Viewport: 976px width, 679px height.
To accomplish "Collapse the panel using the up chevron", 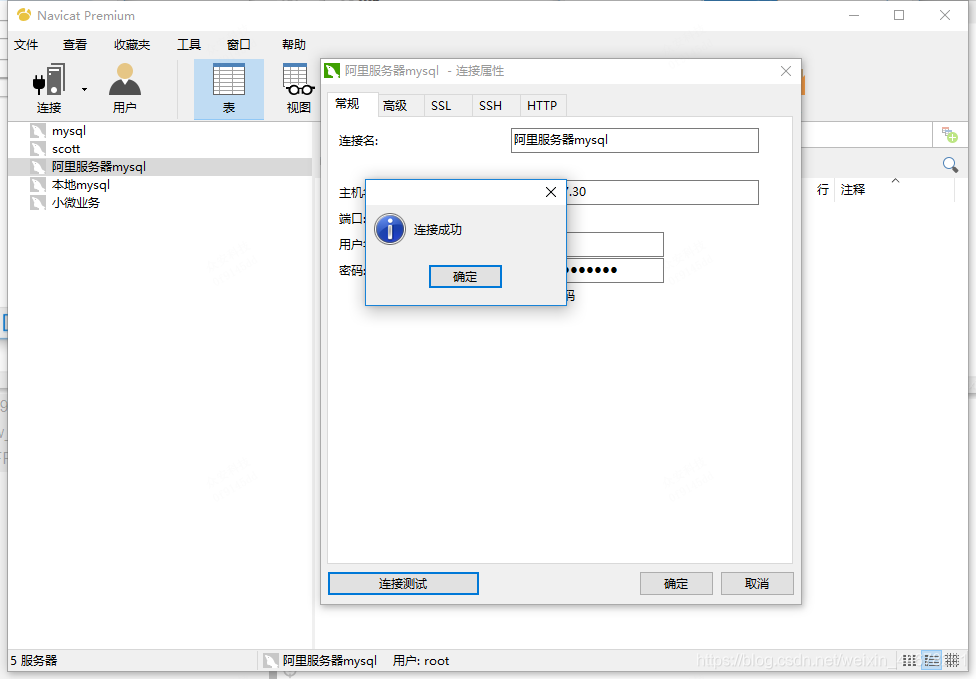I will click(x=896, y=180).
